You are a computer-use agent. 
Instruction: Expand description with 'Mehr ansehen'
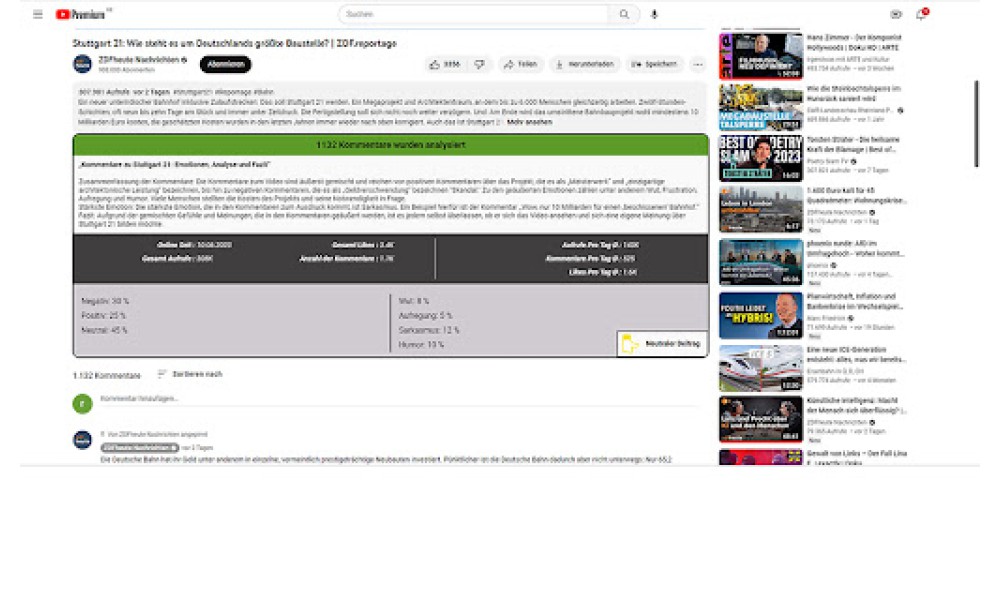(529, 122)
